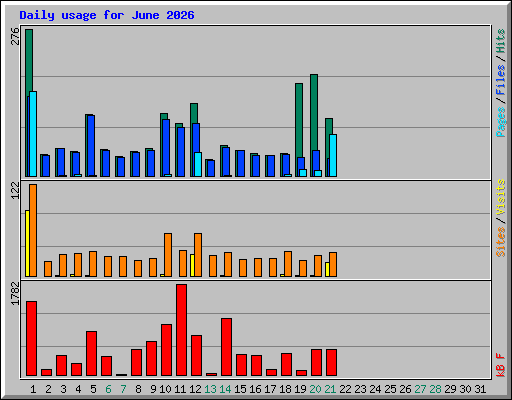
Task: Click green weekend day 14 on the x-axis
Action: [x=225, y=389]
